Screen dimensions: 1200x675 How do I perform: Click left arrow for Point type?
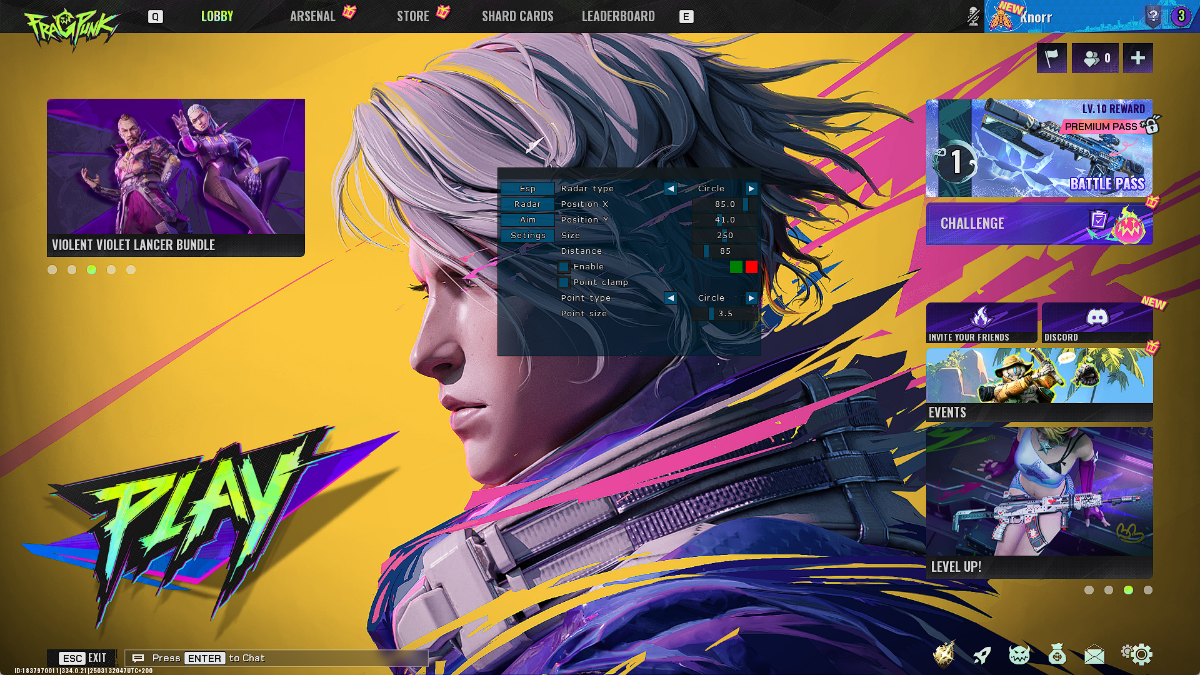click(x=671, y=298)
